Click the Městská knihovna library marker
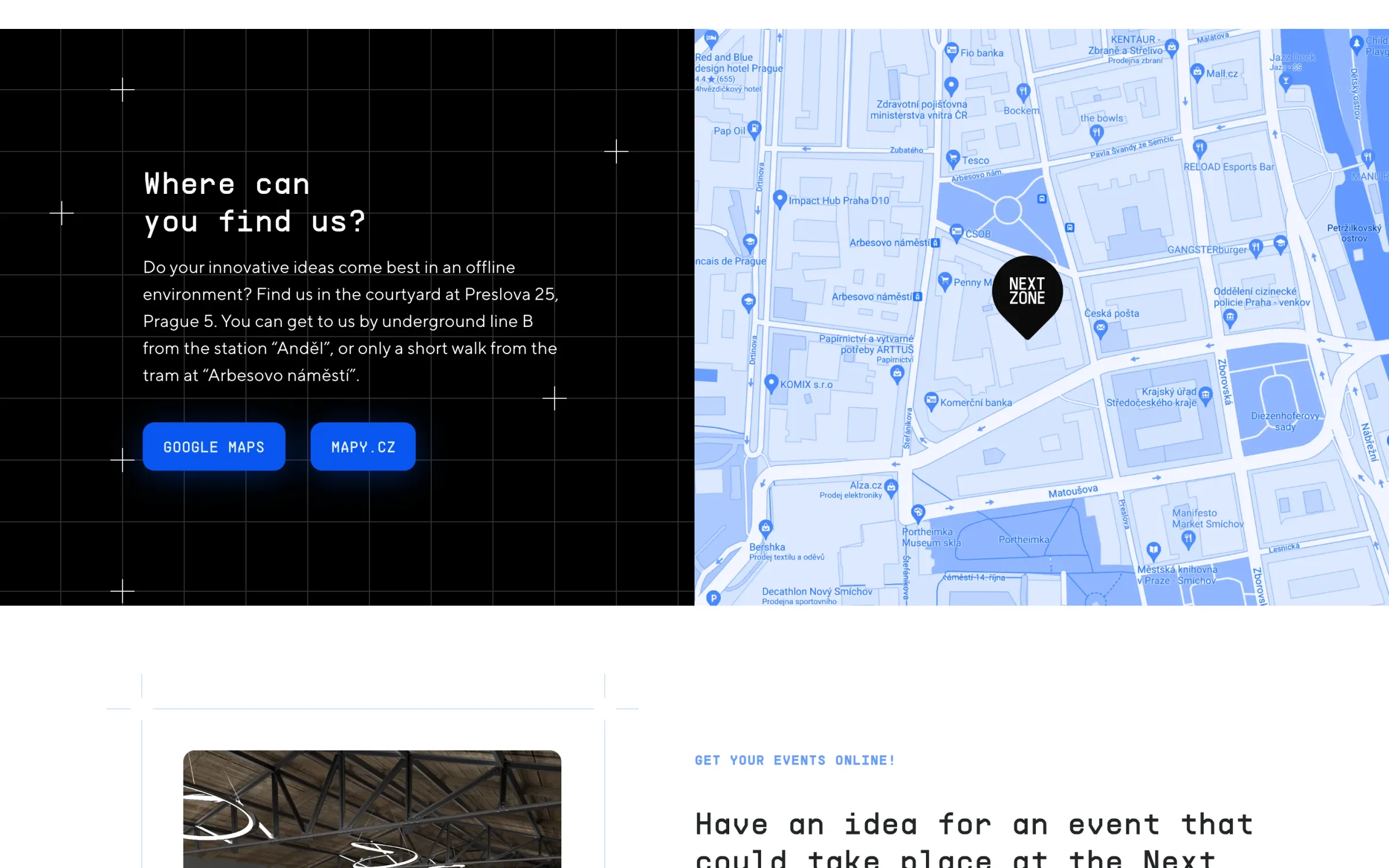This screenshot has height=868, width=1389. (1153, 551)
